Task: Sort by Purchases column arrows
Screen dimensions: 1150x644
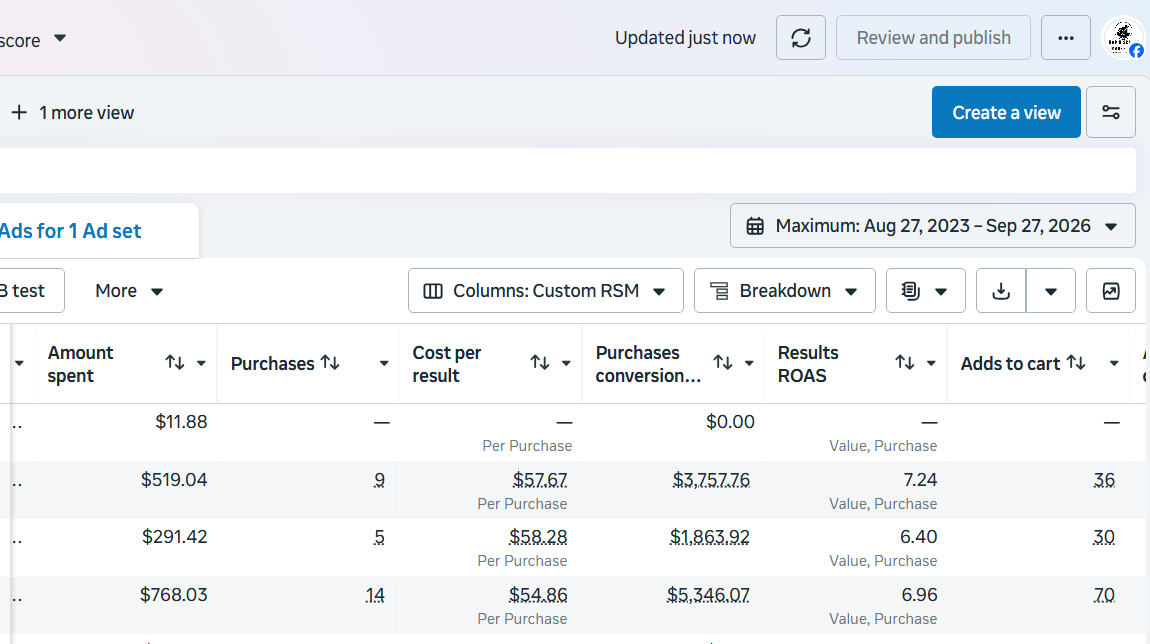Action: tap(330, 362)
